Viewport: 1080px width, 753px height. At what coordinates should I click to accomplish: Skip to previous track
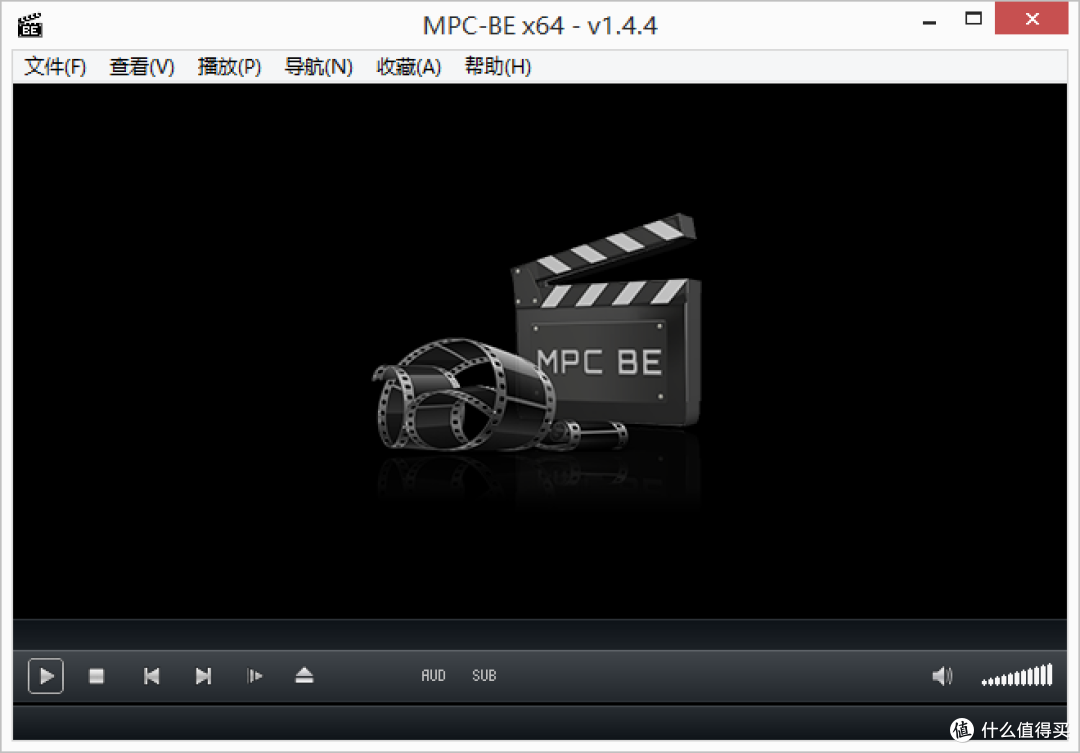[x=152, y=676]
